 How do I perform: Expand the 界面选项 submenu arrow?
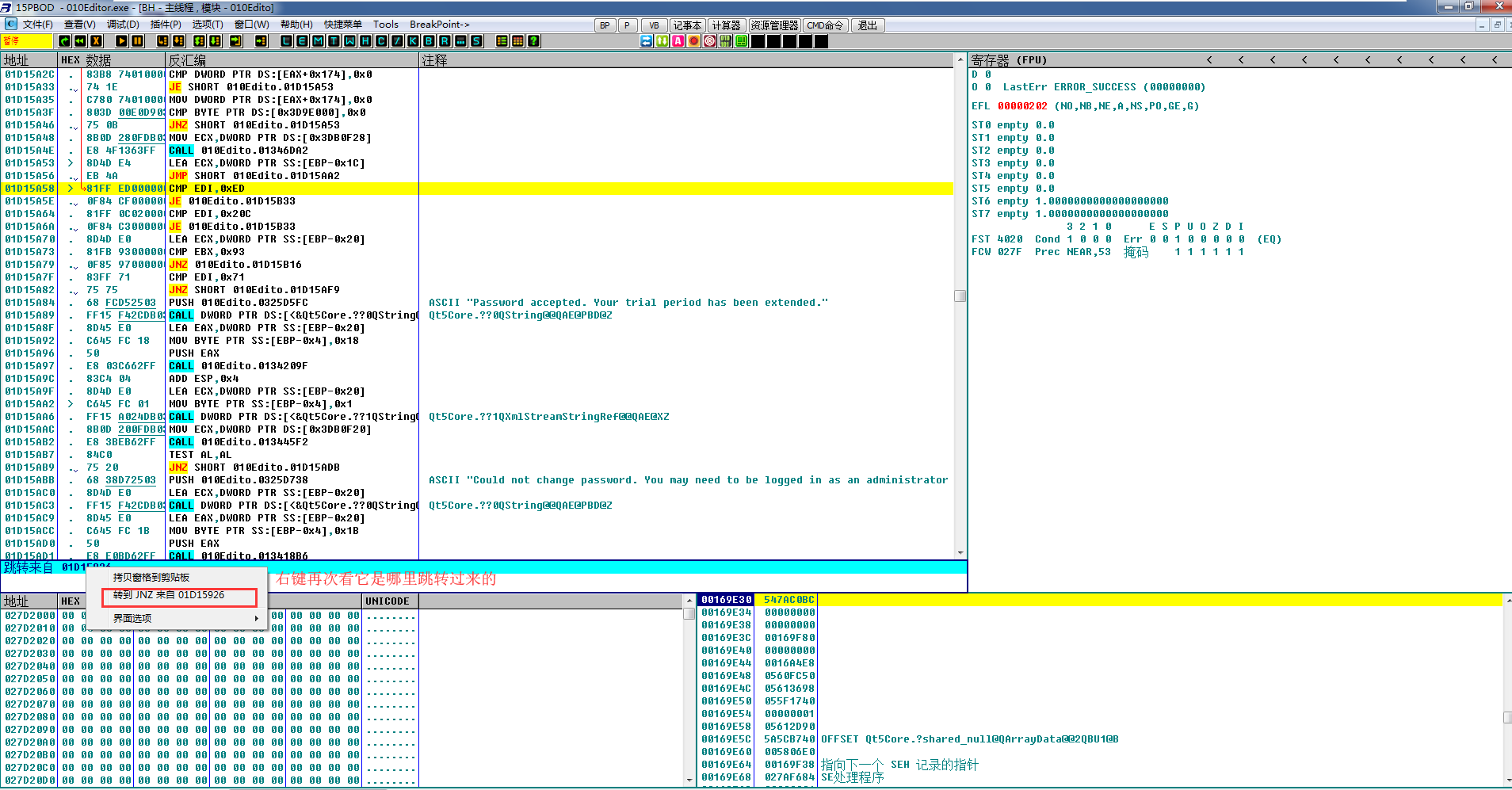pos(256,618)
